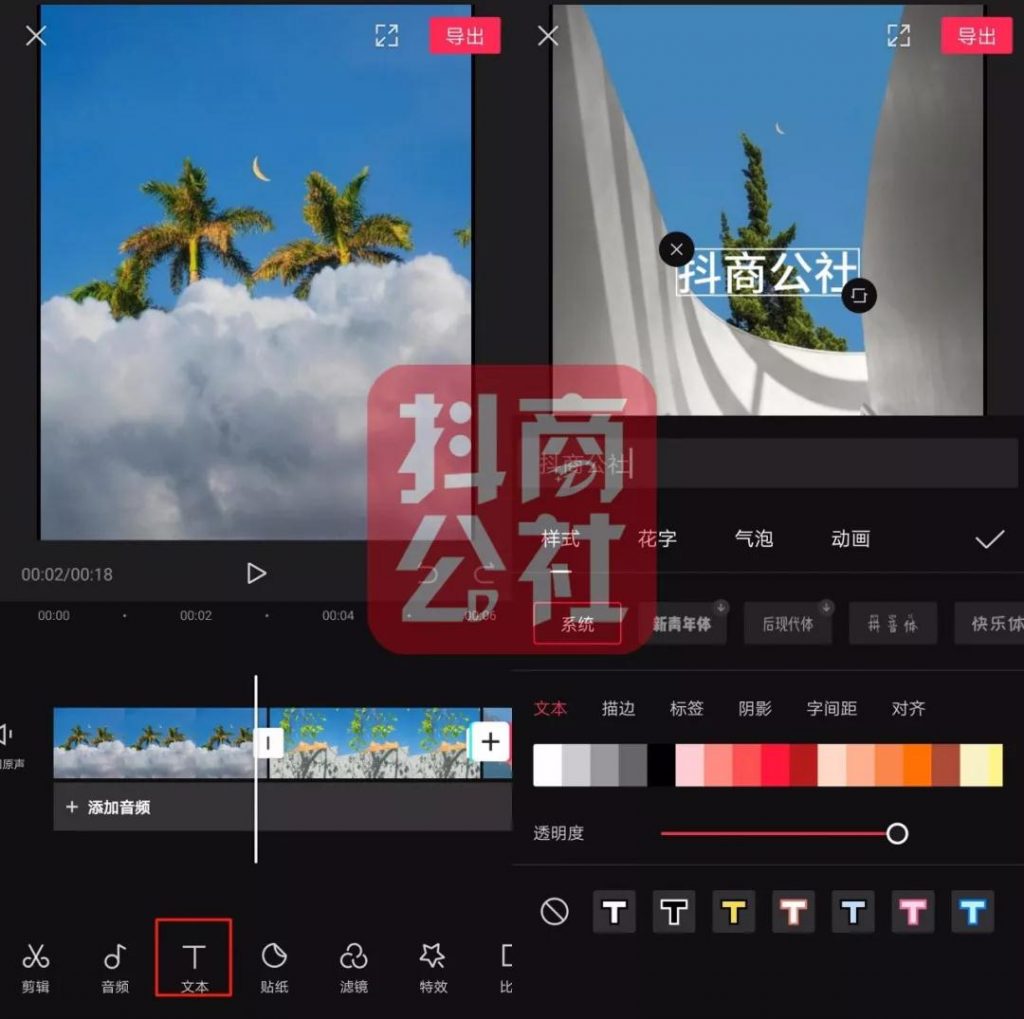Screen dimensions: 1024x1019
Task: Tap 导出 above the white building preview
Action: [x=977, y=35]
